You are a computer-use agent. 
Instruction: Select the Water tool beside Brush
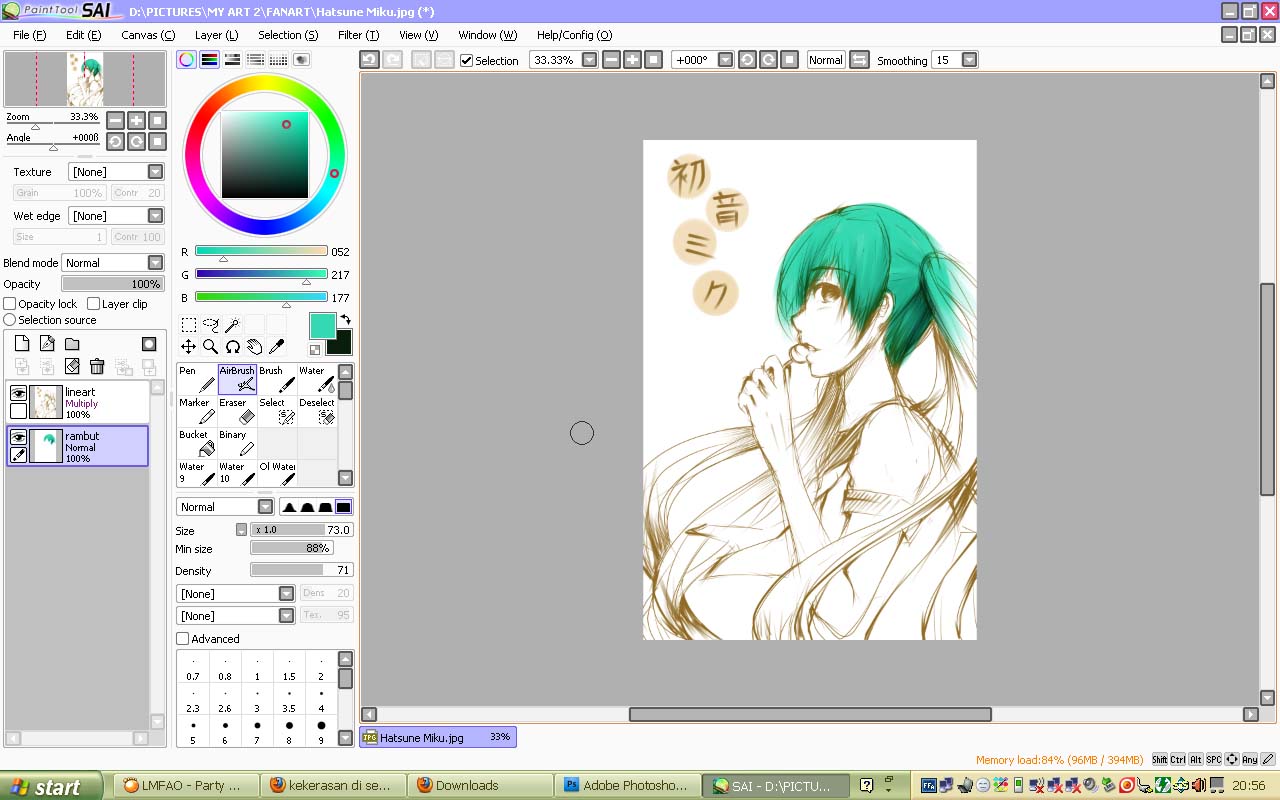tap(317, 378)
